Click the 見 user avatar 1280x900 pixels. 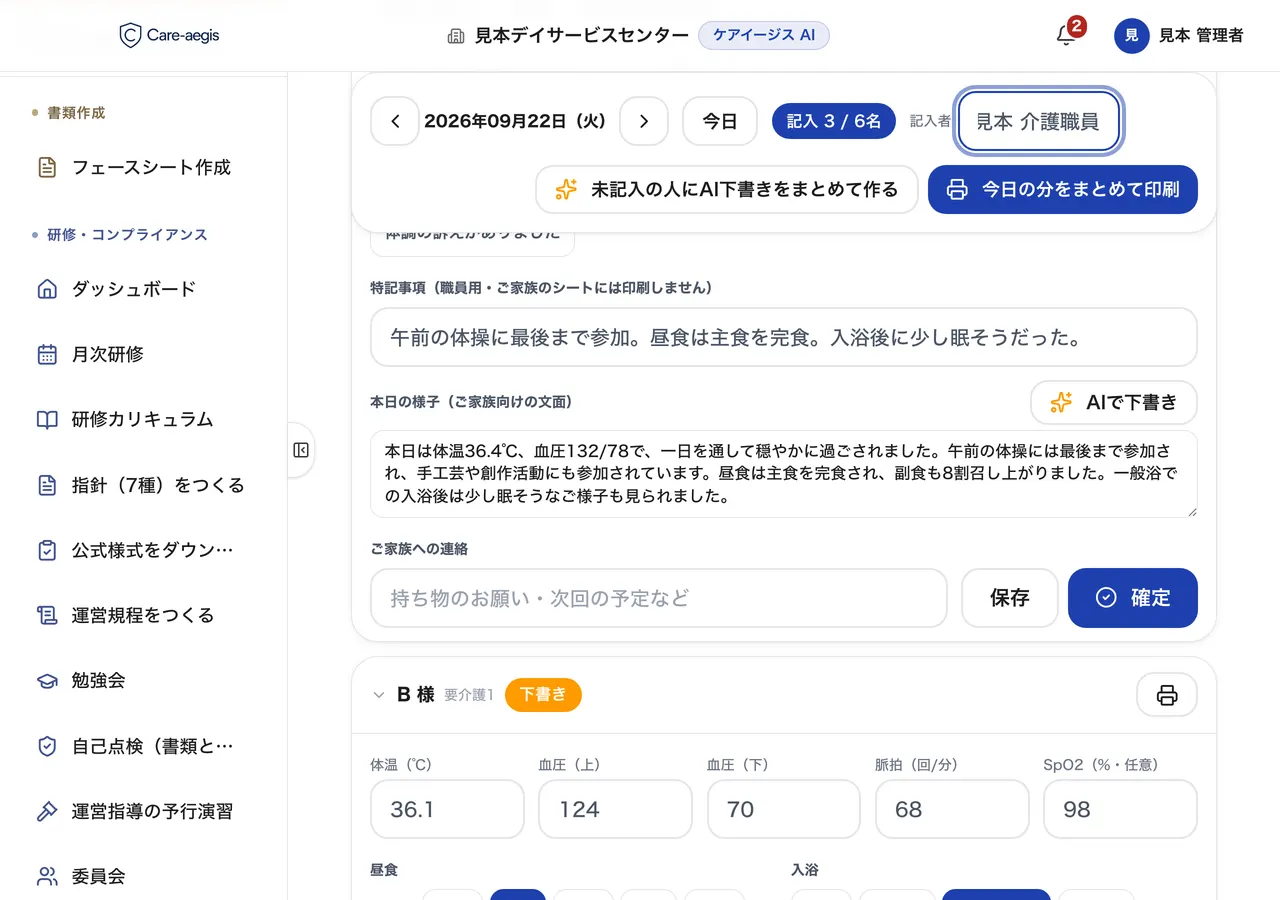[x=1132, y=36]
